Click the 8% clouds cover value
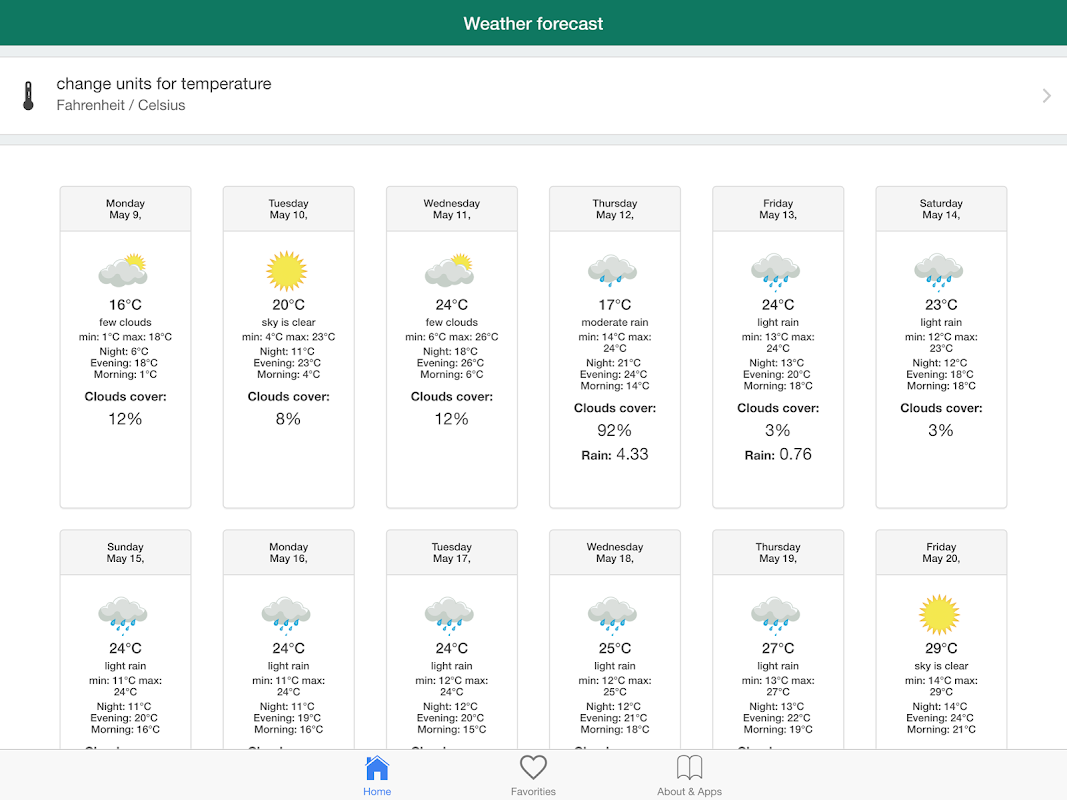The height and width of the screenshot is (800, 1067). coord(289,419)
